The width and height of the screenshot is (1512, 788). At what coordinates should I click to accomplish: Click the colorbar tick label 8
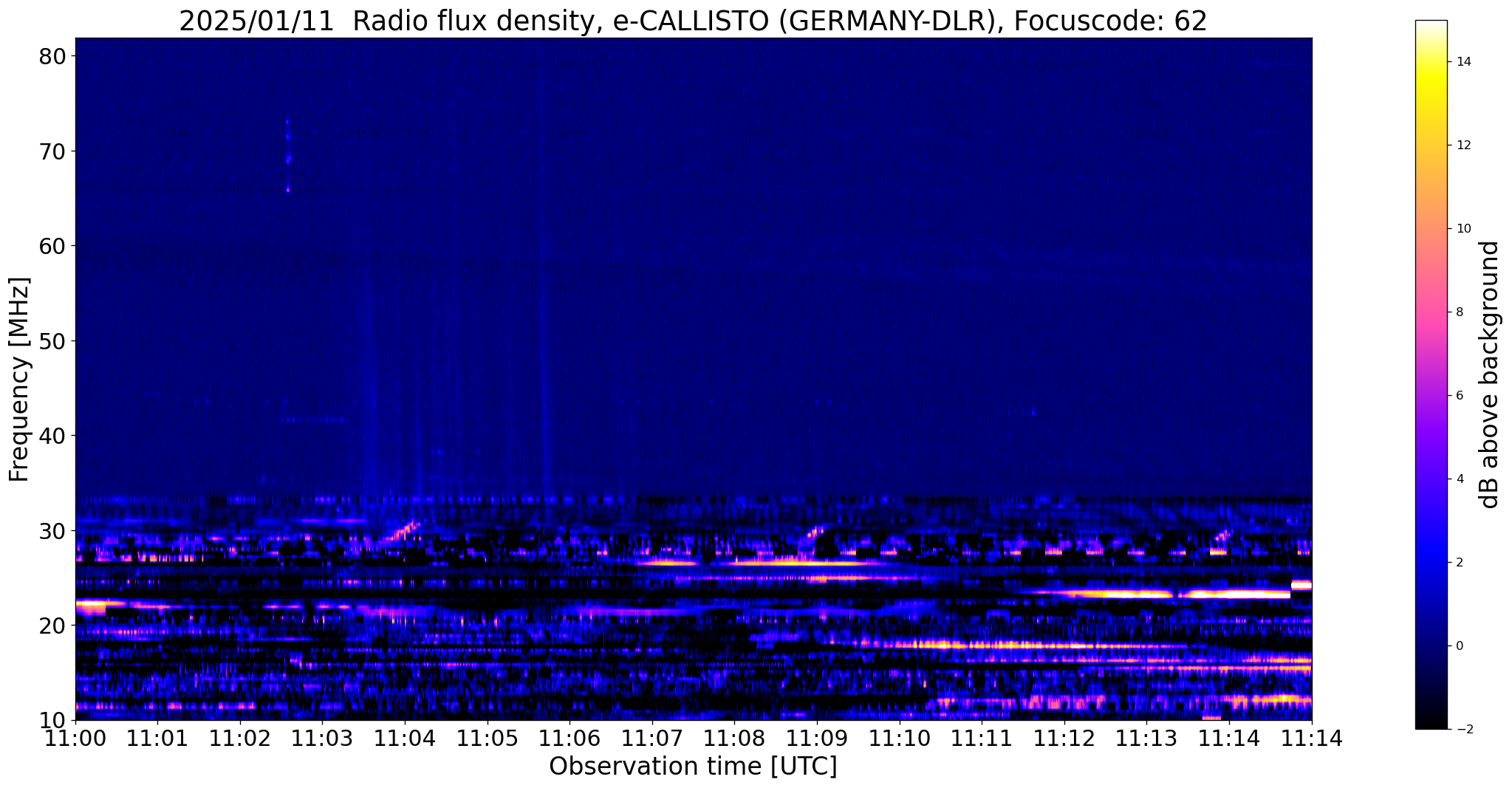(1459, 312)
